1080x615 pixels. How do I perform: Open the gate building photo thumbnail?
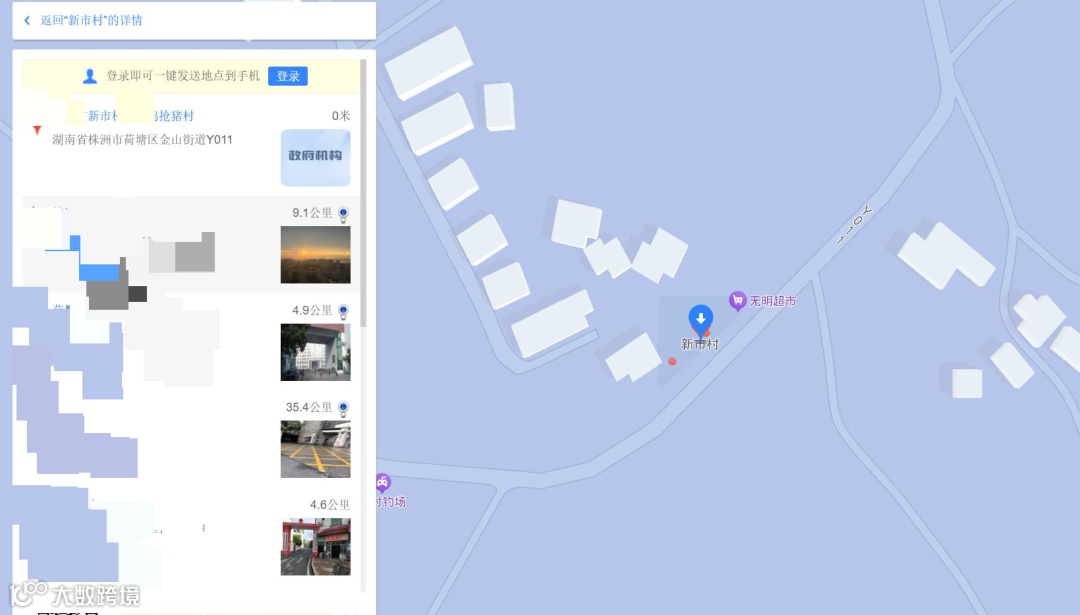click(x=315, y=353)
